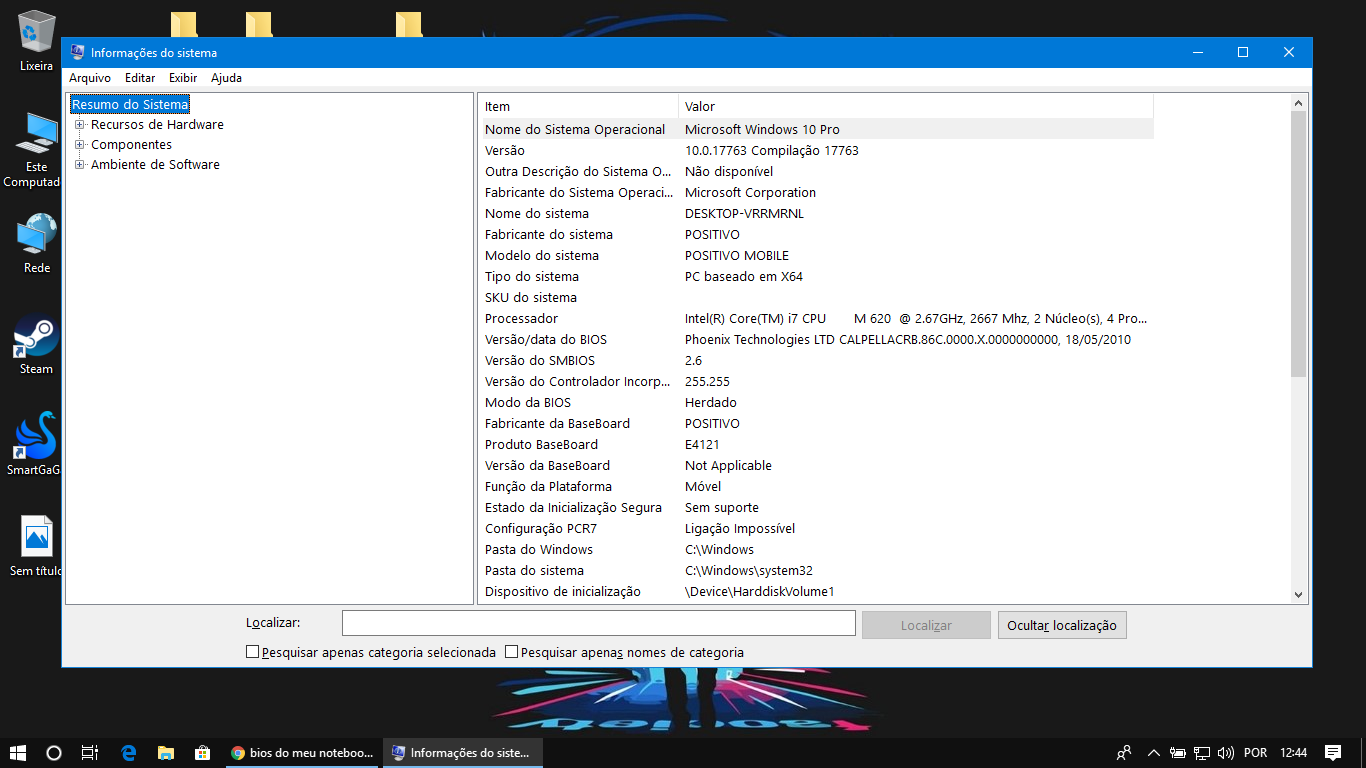Image resolution: width=1366 pixels, height=768 pixels.
Task: Open Cortana search circle in taskbar
Action: click(54, 753)
